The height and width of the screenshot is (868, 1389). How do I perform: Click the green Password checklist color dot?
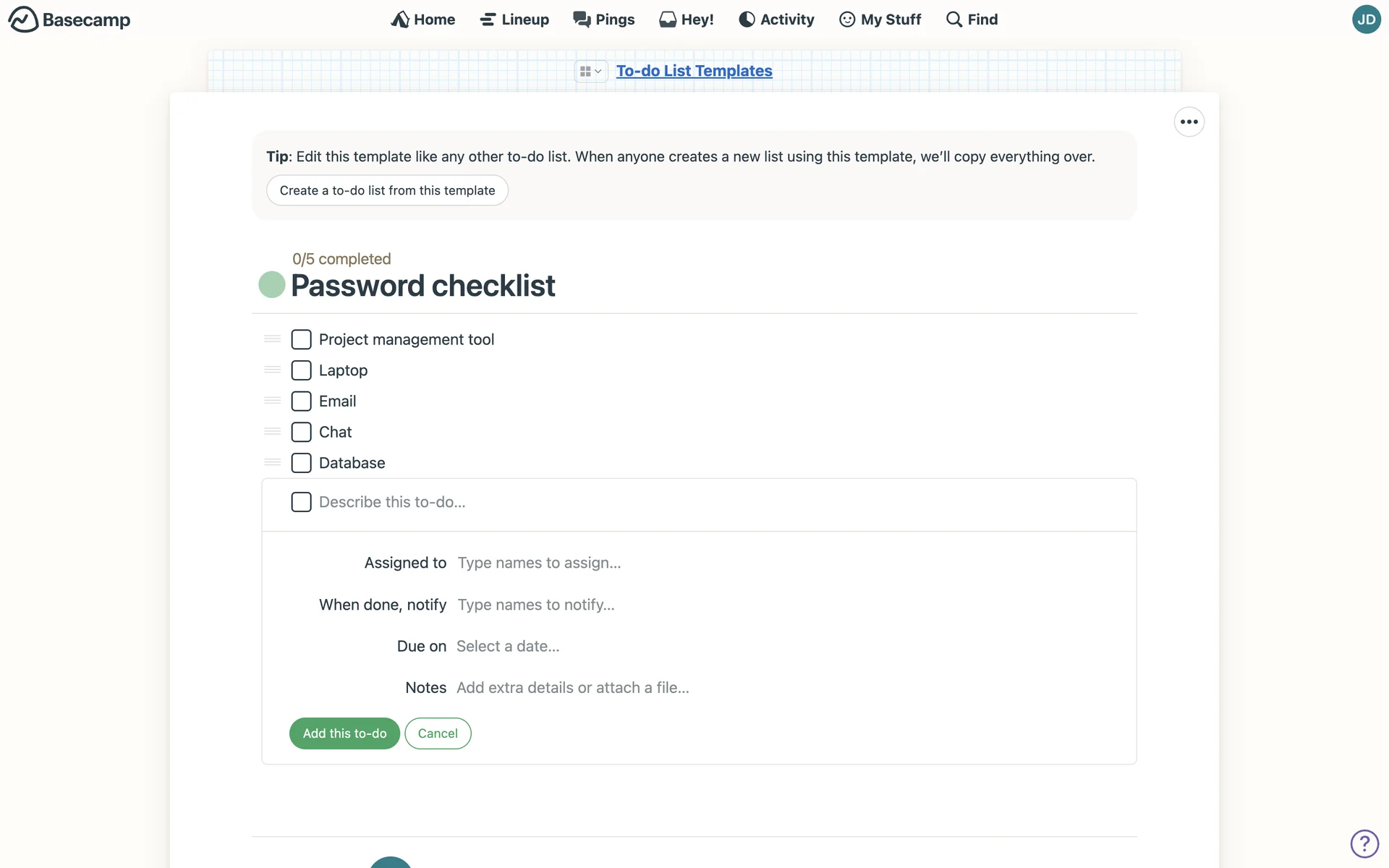[x=272, y=284]
